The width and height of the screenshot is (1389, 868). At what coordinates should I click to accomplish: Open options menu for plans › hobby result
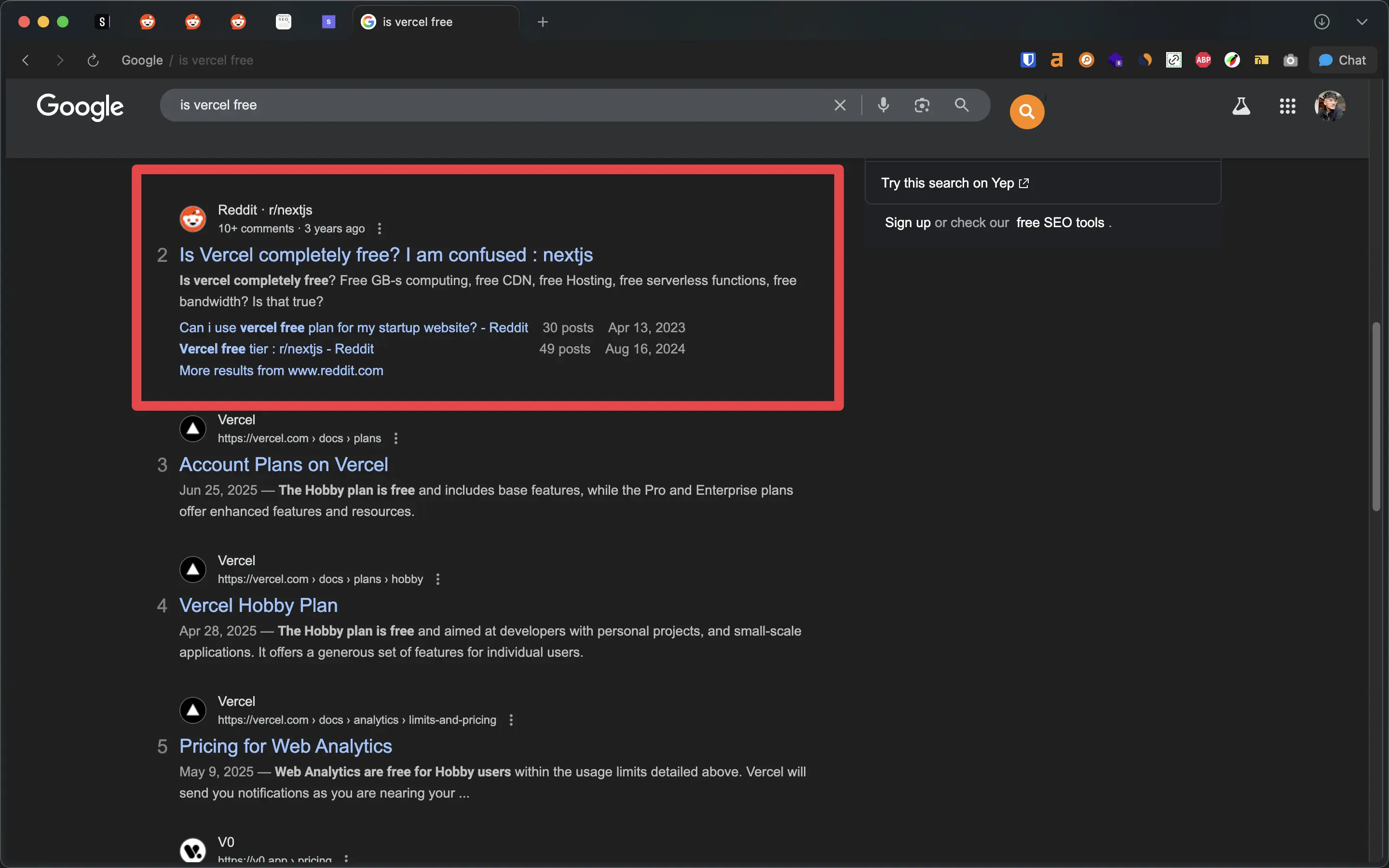pos(438,579)
